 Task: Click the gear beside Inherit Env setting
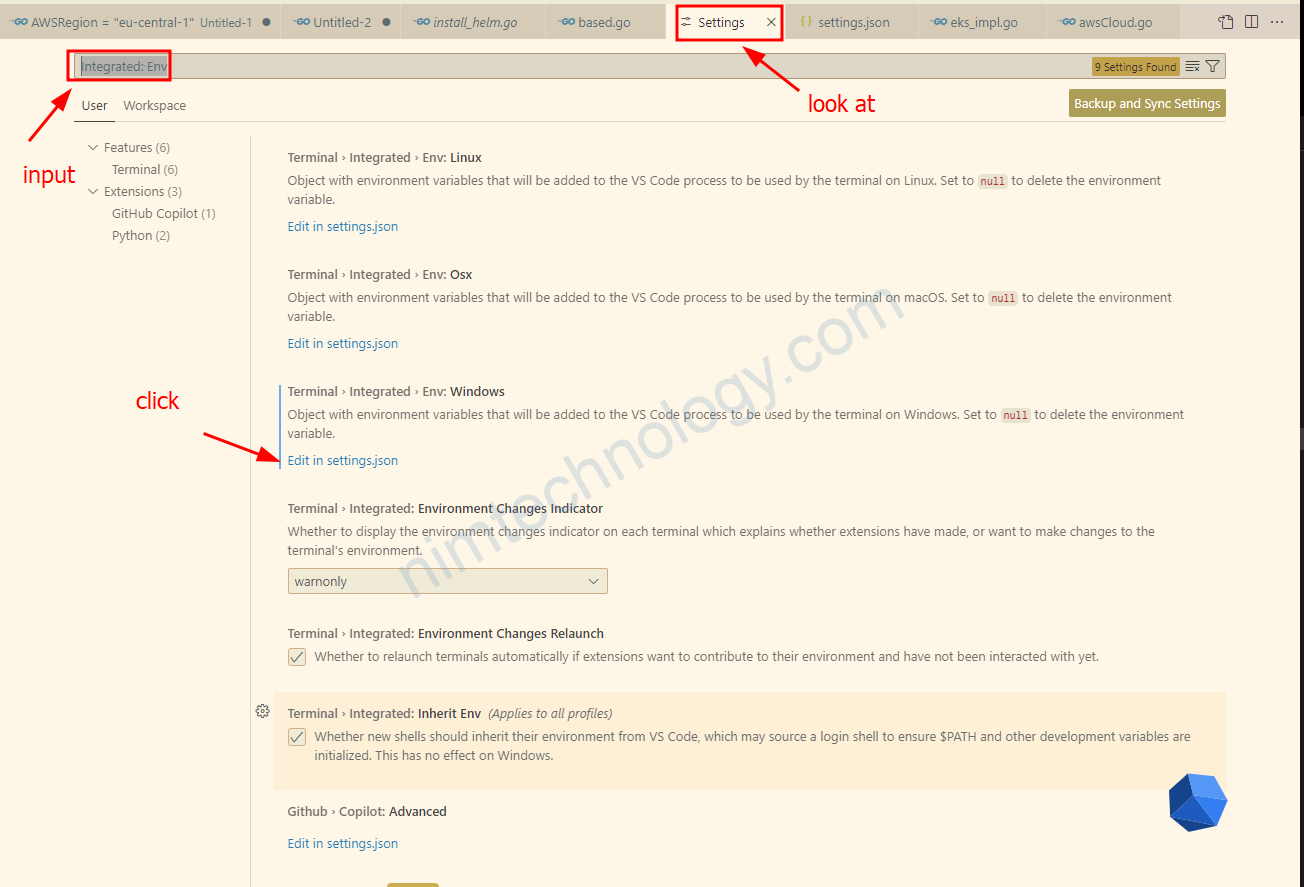[x=262, y=711]
